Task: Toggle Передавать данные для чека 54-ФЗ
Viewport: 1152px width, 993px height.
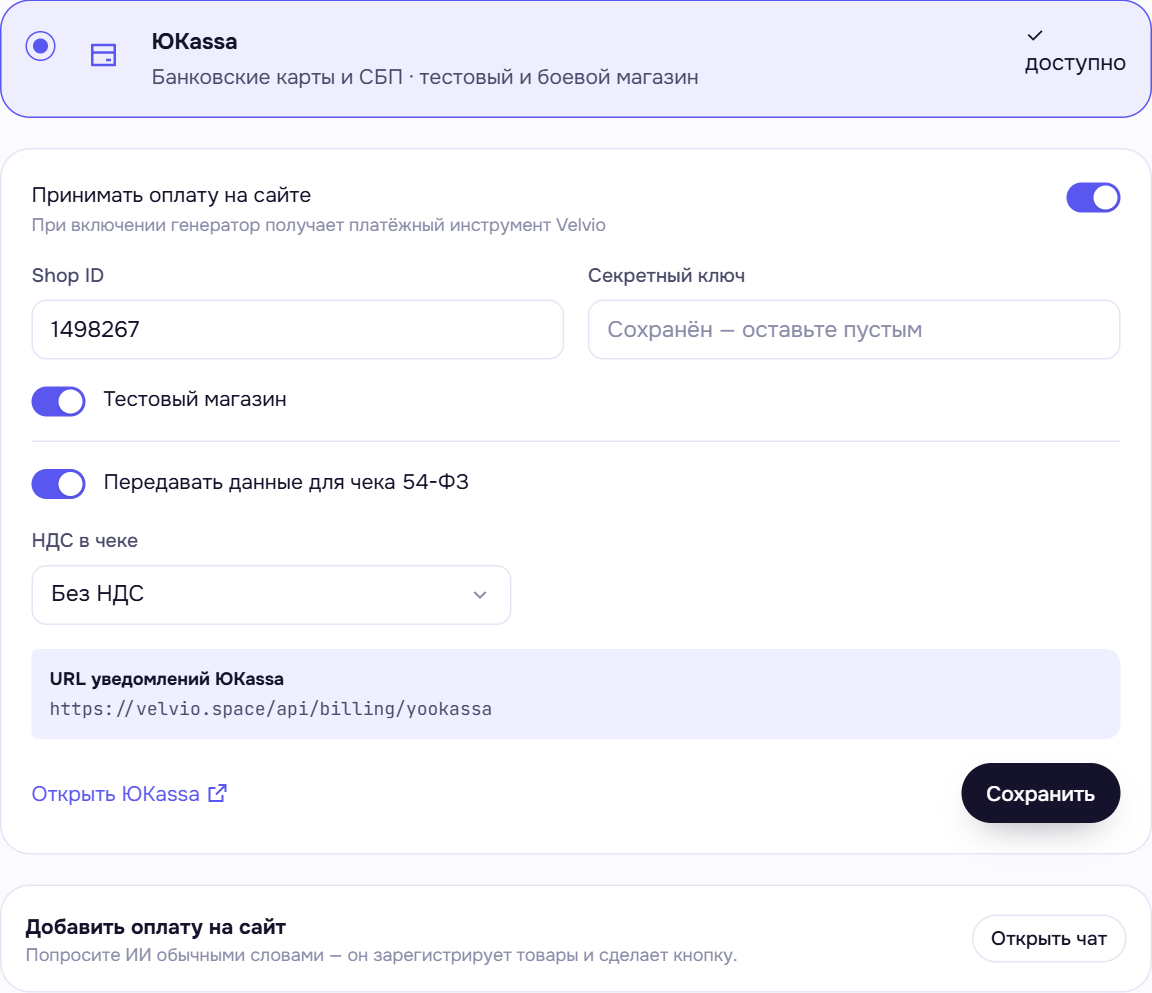Action: click(x=58, y=483)
